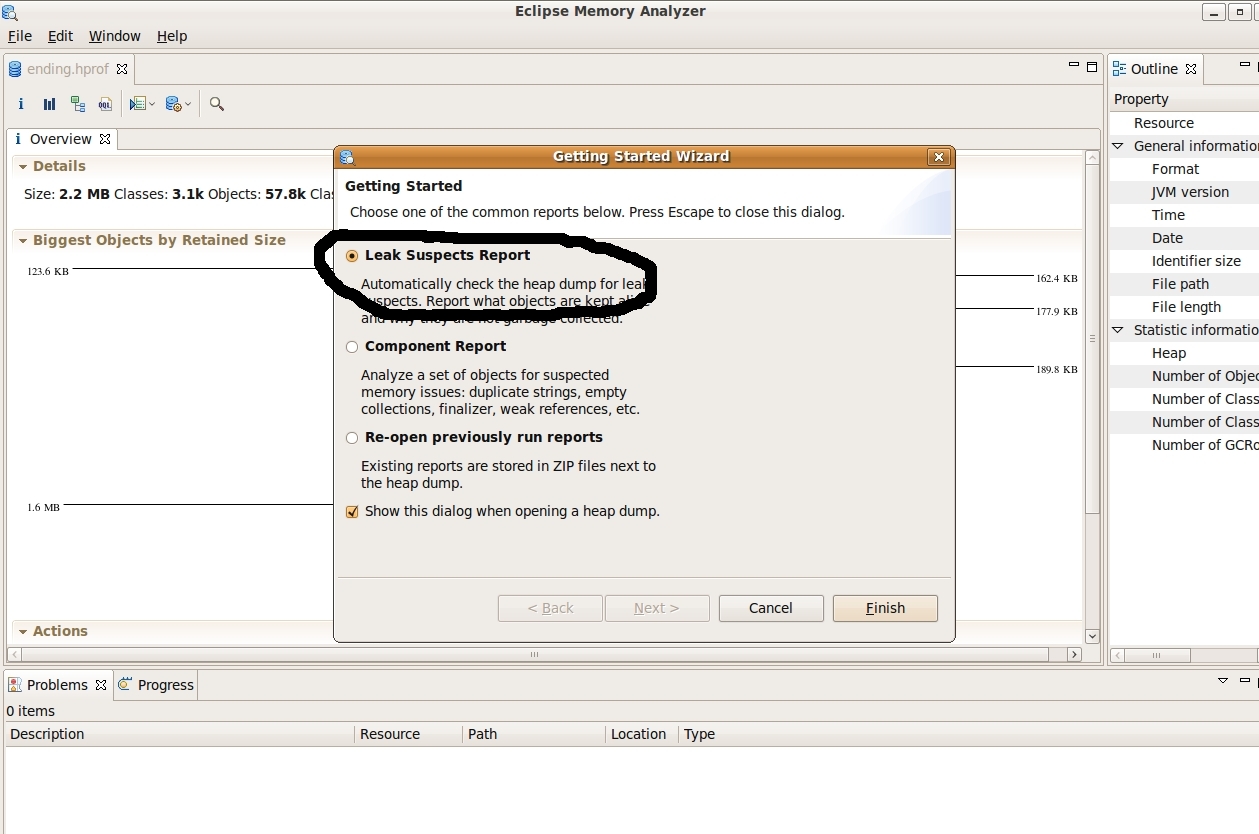Switch to the Progress tab

coord(156,685)
